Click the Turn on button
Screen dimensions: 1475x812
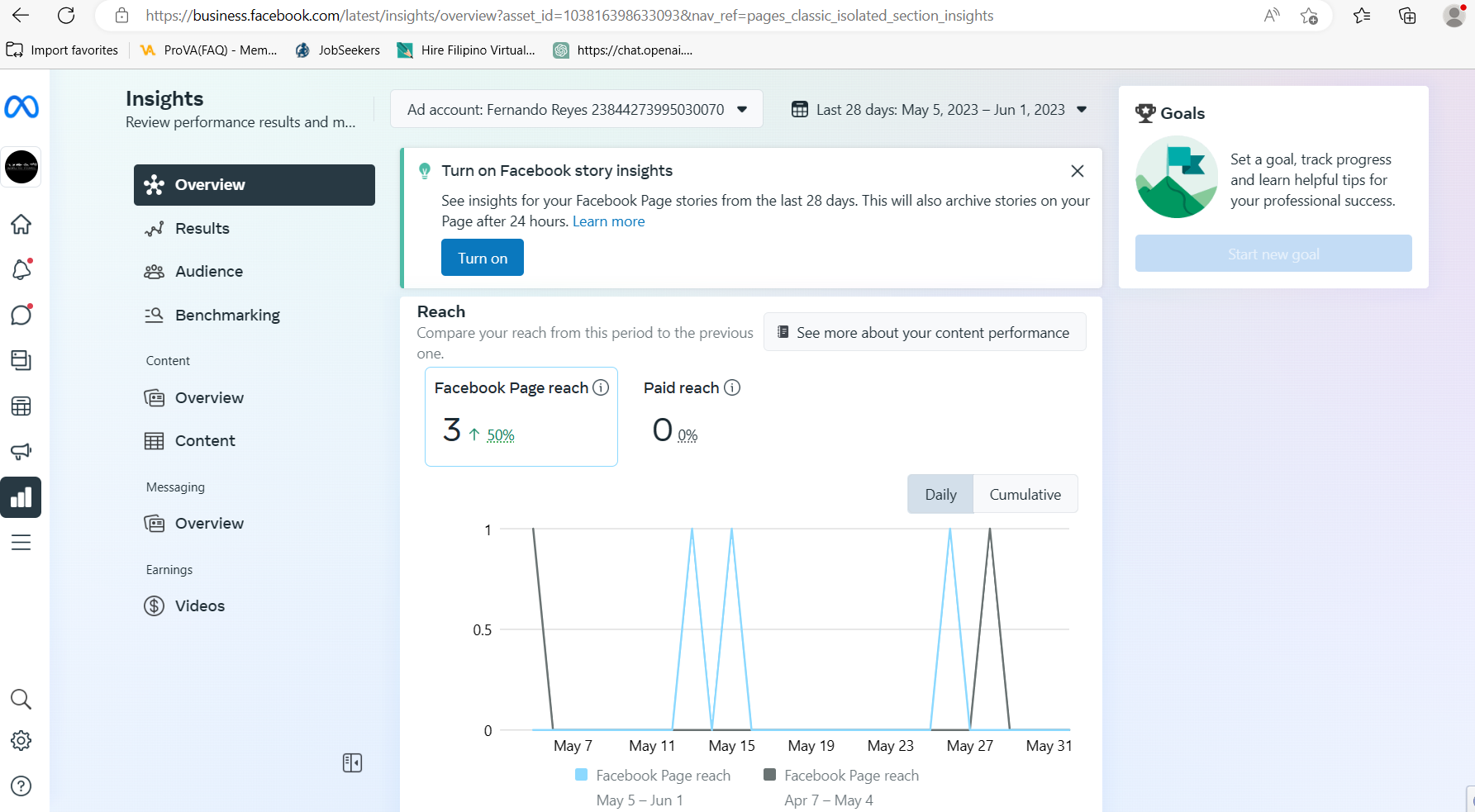(x=483, y=258)
